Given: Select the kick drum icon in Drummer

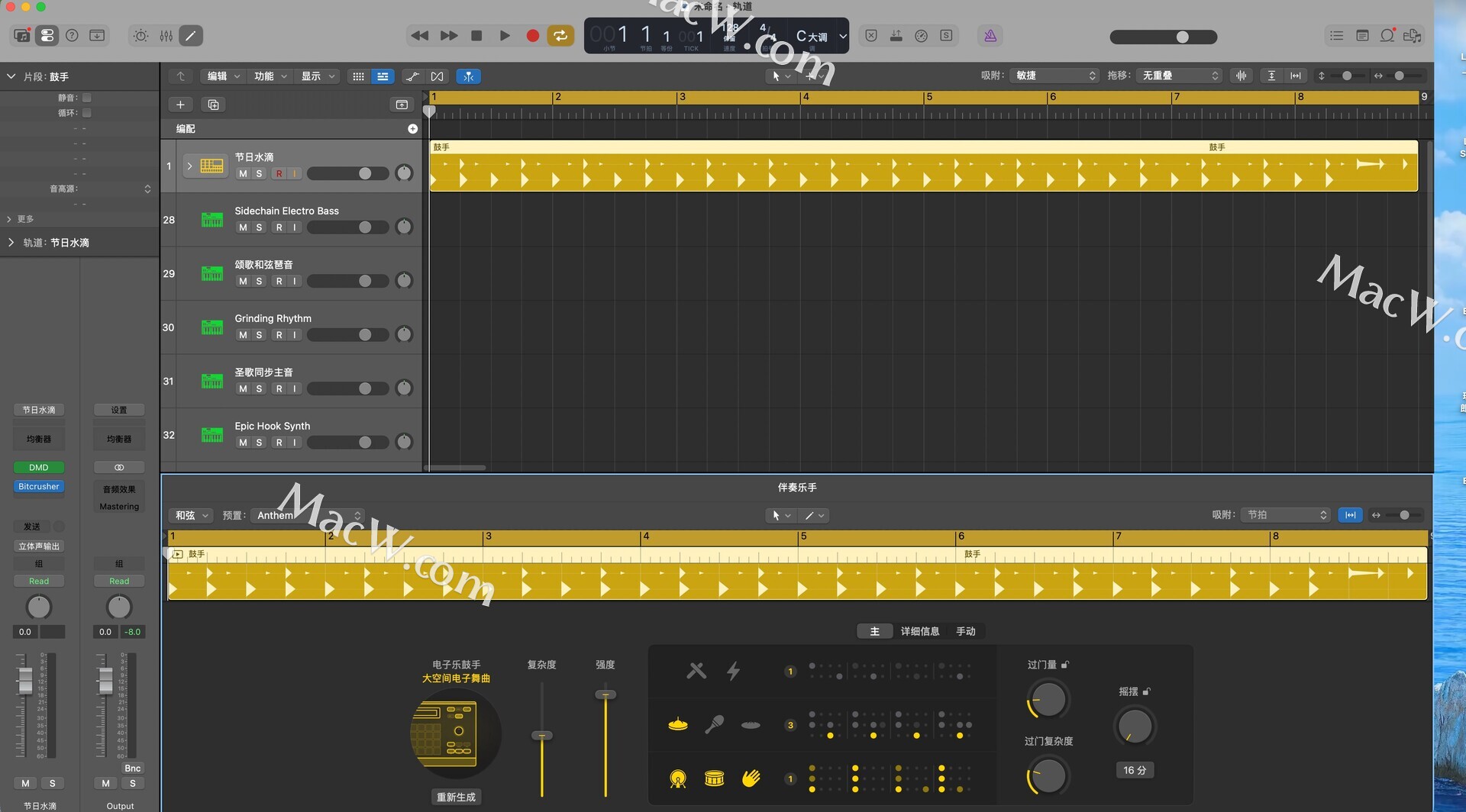Looking at the screenshot, I should [x=677, y=778].
